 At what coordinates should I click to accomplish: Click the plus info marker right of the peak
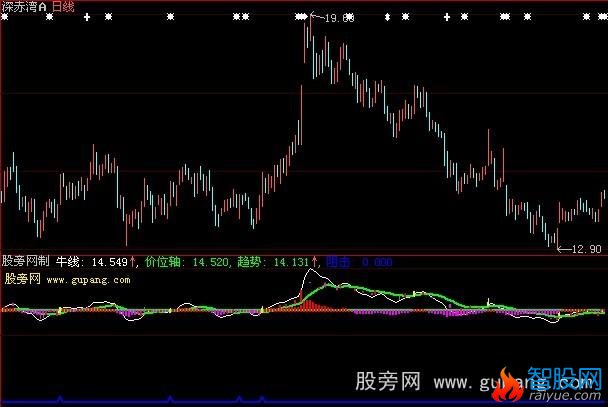[447, 17]
